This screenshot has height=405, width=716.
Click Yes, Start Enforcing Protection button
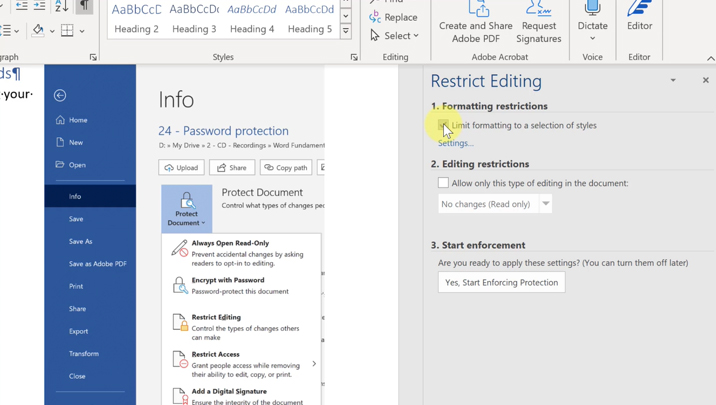(x=501, y=282)
